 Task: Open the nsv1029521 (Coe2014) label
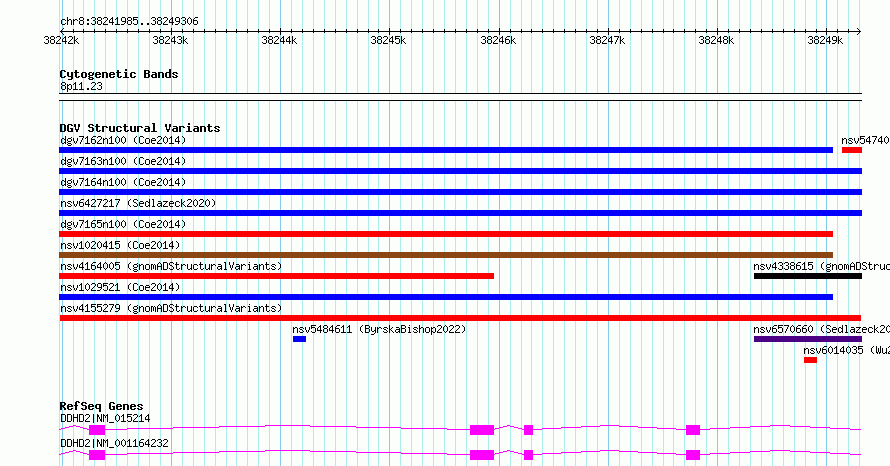pyautogui.click(x=120, y=287)
